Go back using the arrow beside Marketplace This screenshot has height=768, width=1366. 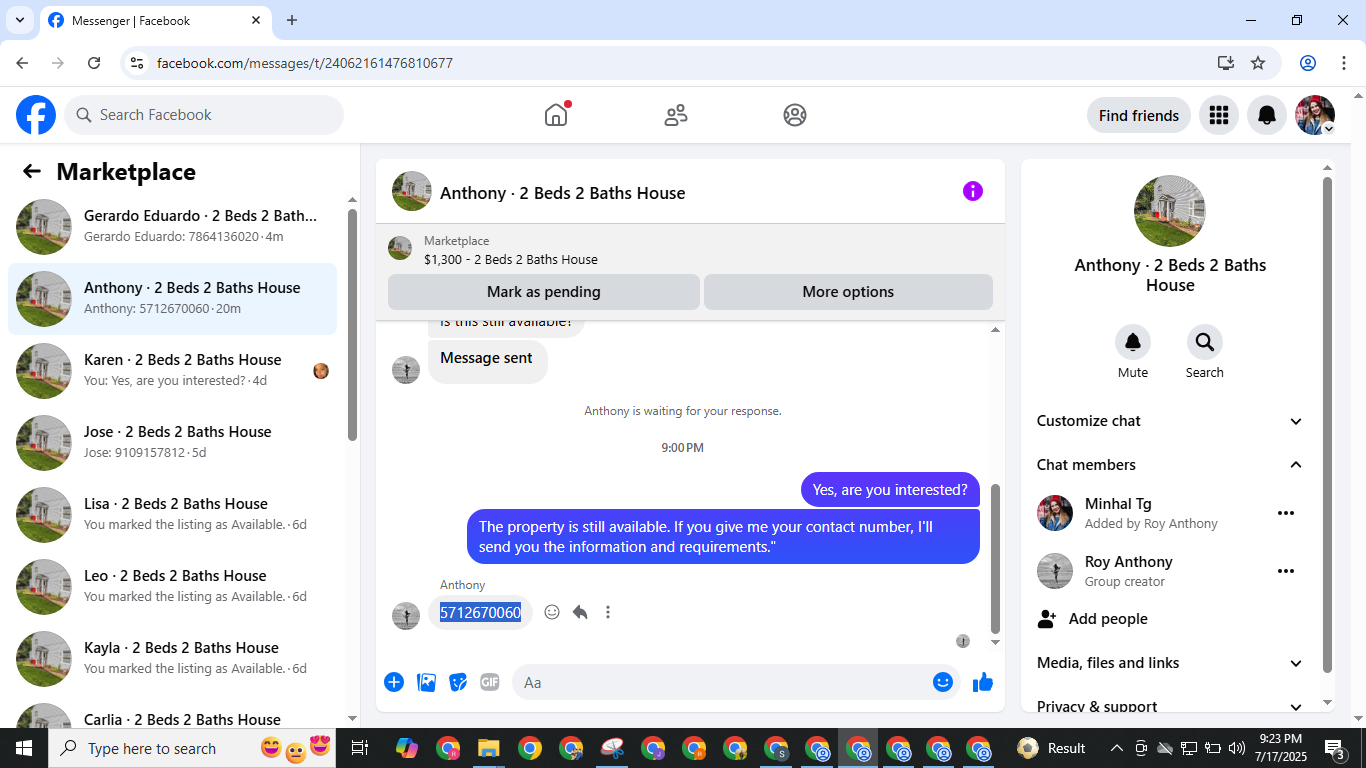tap(32, 171)
